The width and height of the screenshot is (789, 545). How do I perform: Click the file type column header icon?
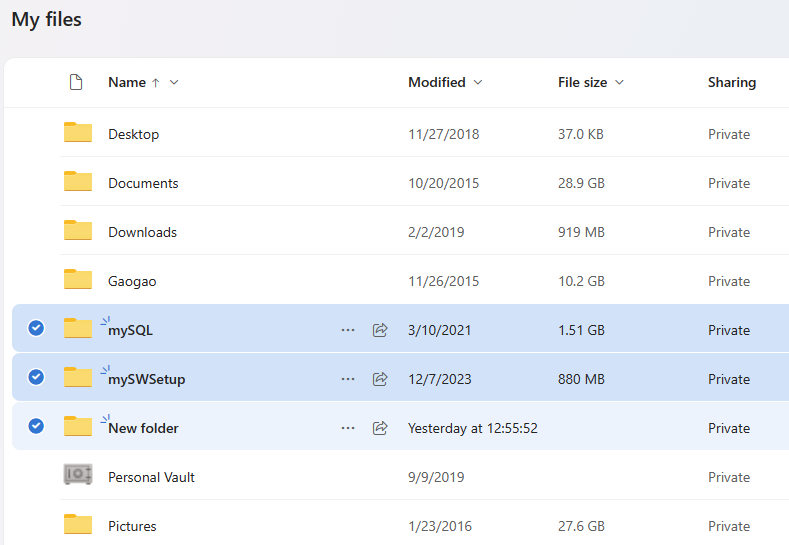click(x=75, y=82)
